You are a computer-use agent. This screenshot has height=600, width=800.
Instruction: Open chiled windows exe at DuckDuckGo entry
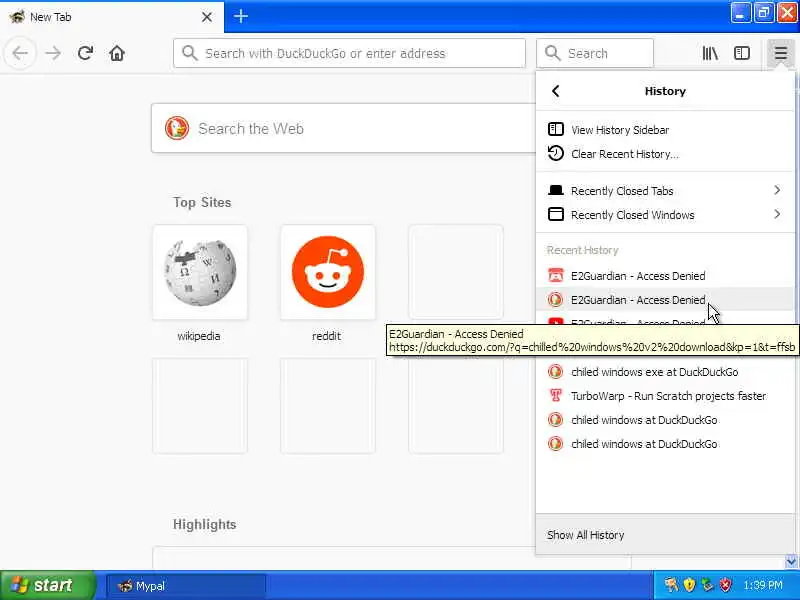(665, 372)
